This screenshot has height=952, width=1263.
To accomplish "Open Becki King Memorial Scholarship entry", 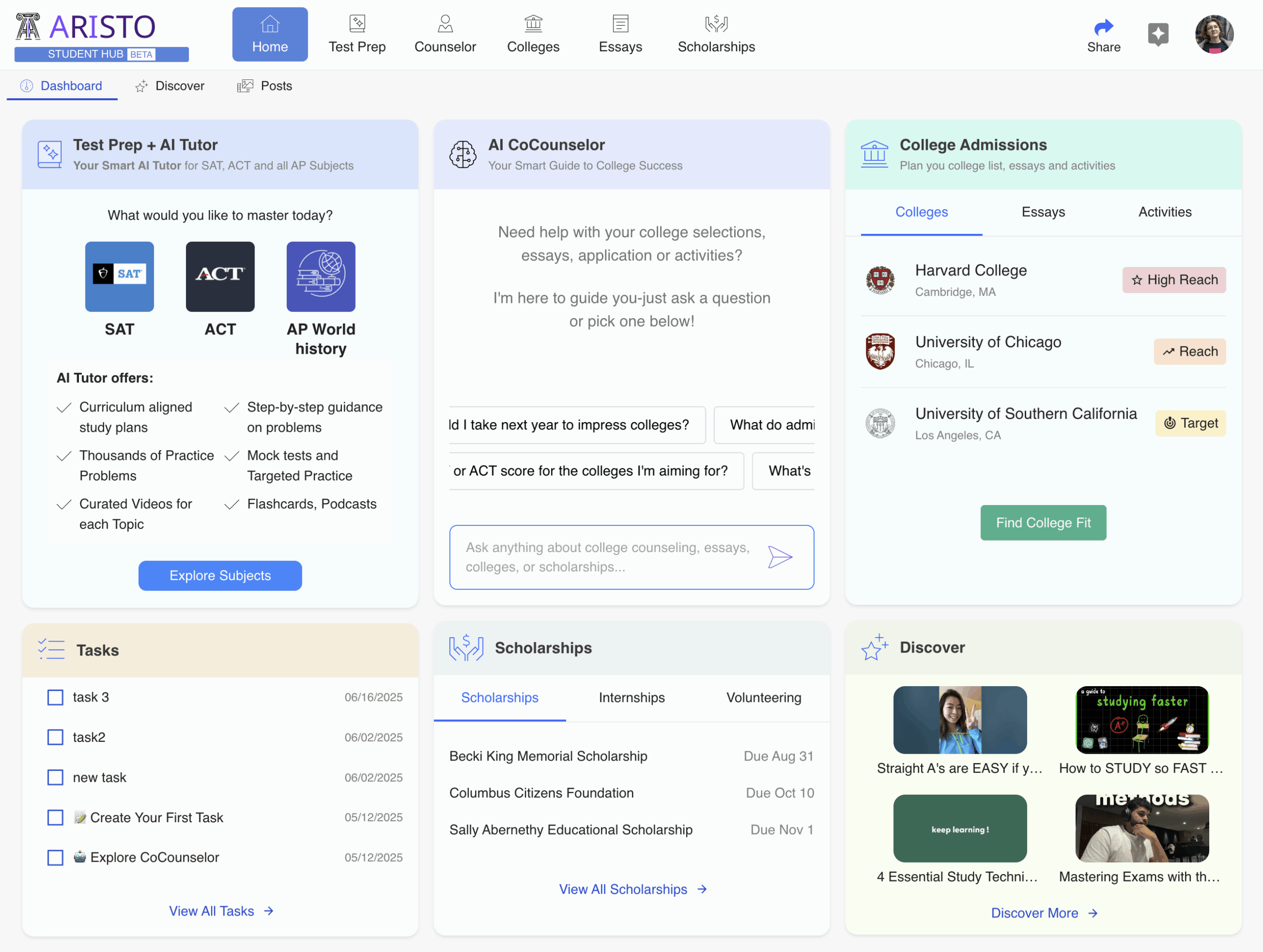I will click(x=631, y=756).
